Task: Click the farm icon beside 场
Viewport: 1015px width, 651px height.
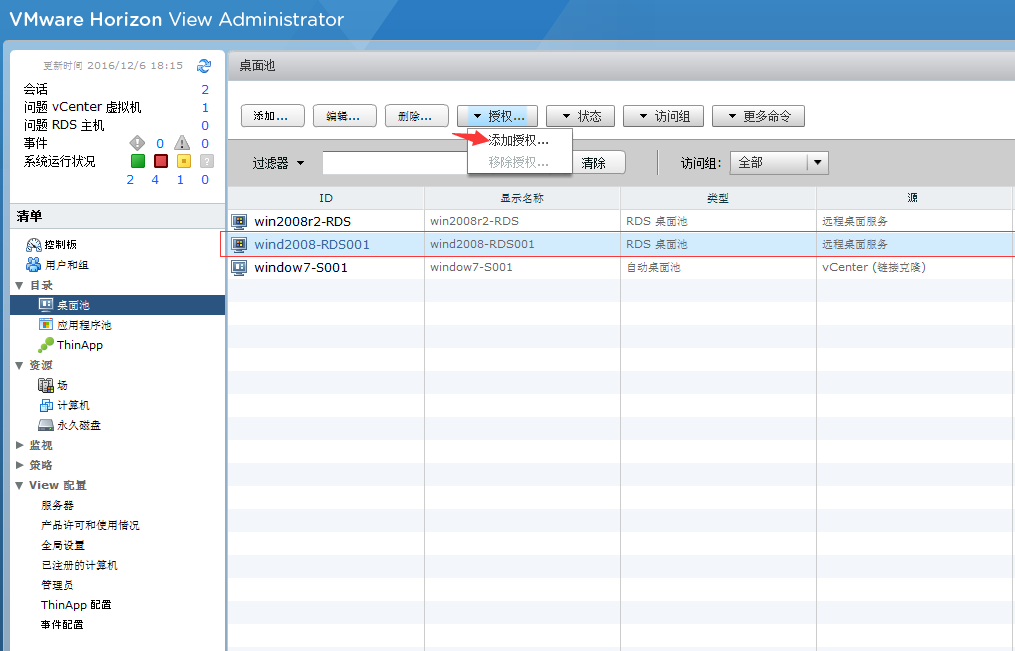Action: (x=46, y=385)
